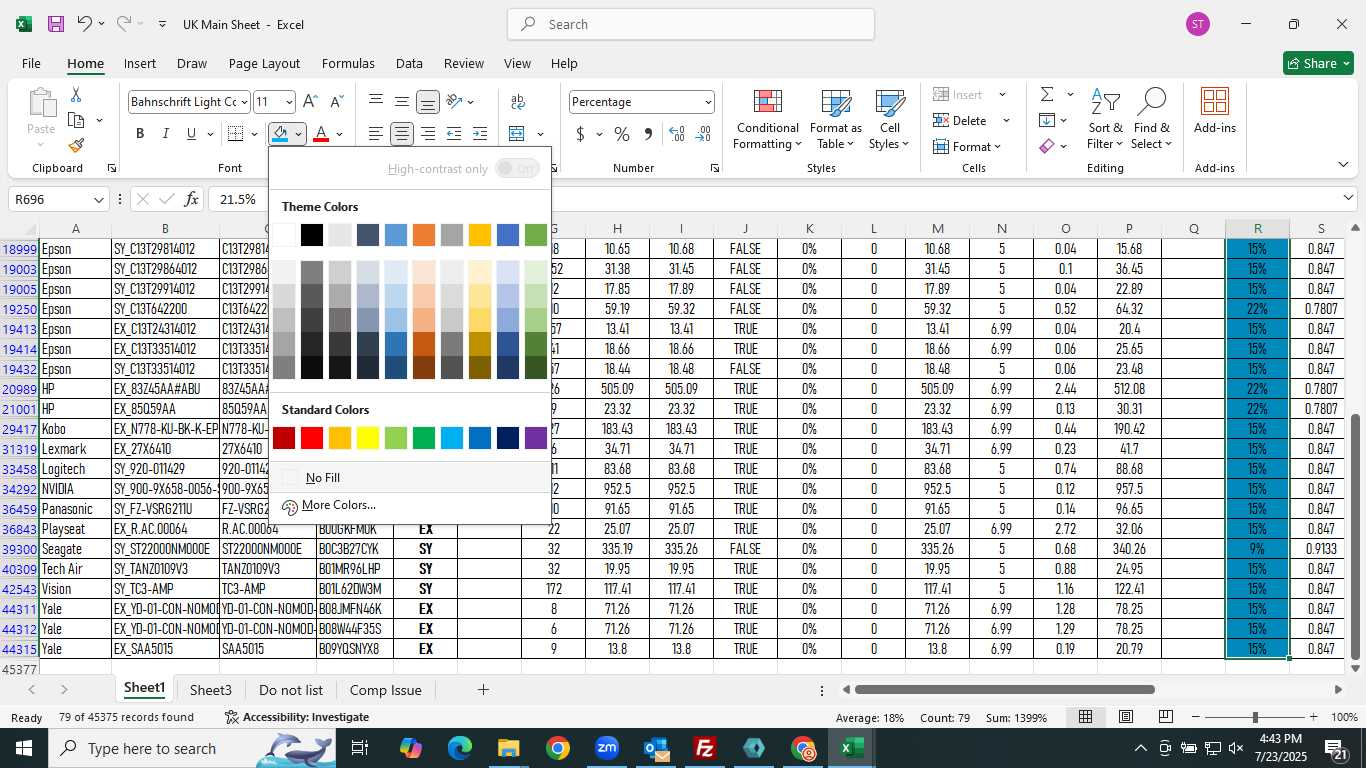Pick Black theme color swatch
Screen dimensions: 1366x768
312,235
